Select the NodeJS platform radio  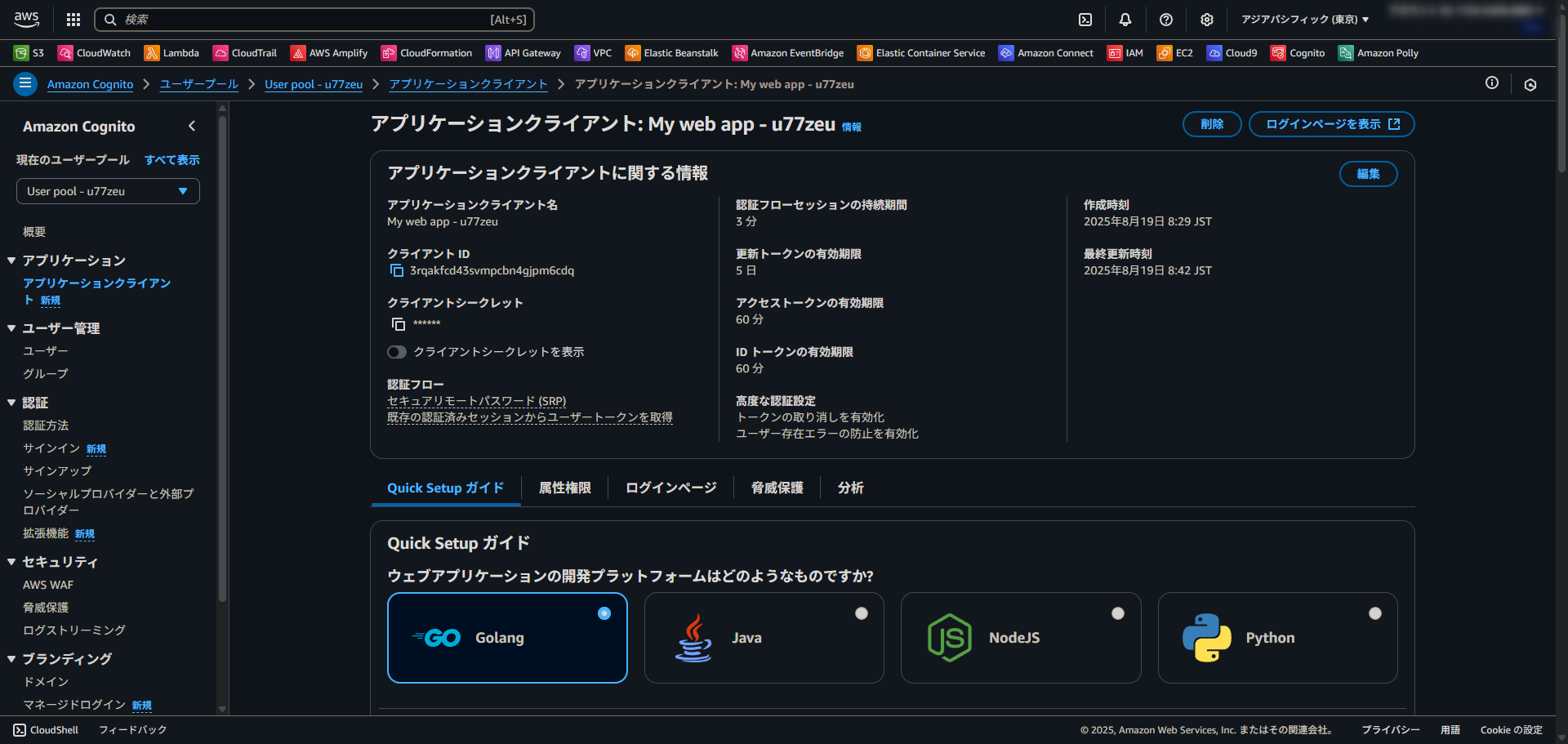pos(1118,613)
